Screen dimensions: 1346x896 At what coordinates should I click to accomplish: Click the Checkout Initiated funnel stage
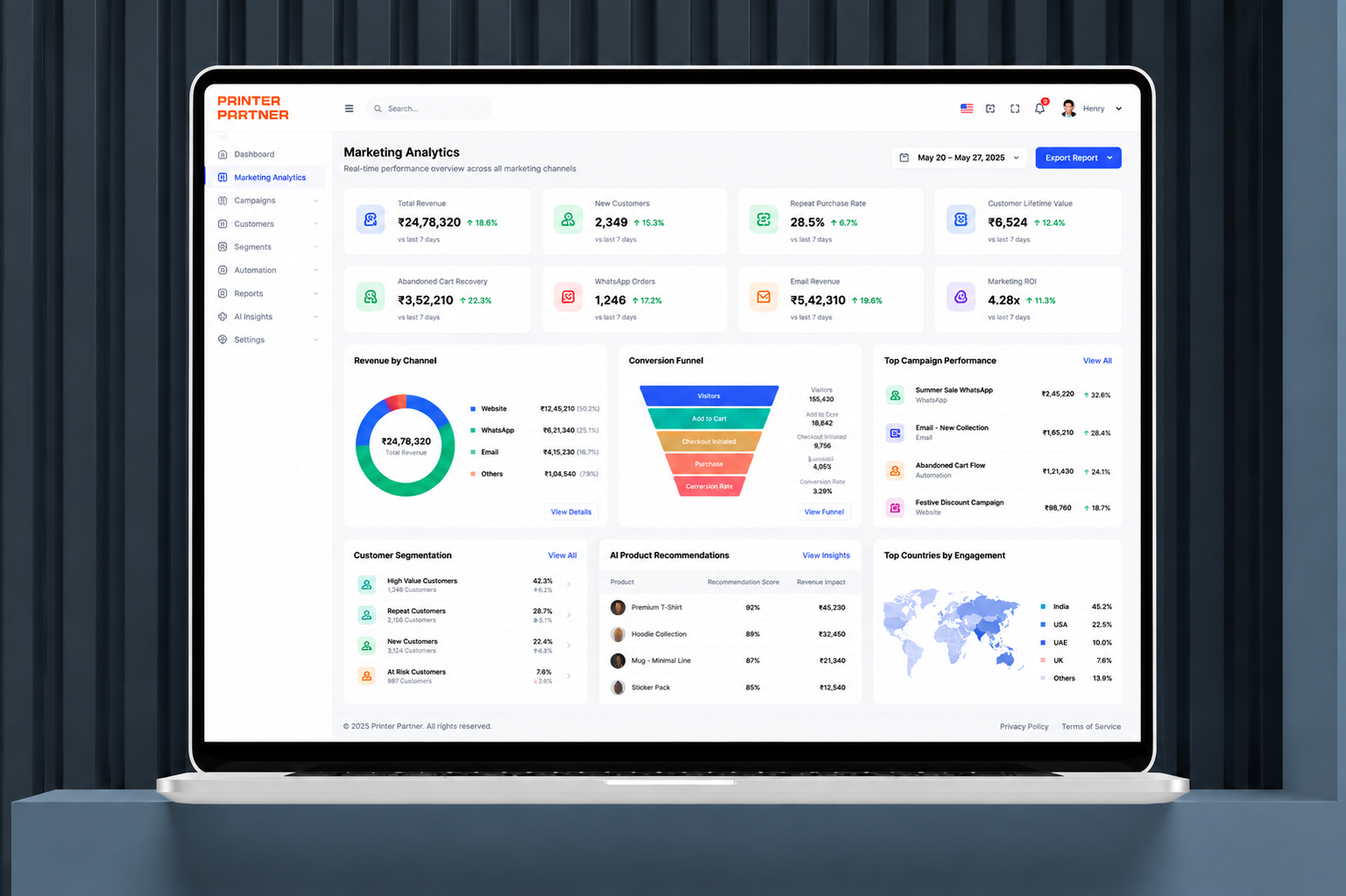click(708, 441)
